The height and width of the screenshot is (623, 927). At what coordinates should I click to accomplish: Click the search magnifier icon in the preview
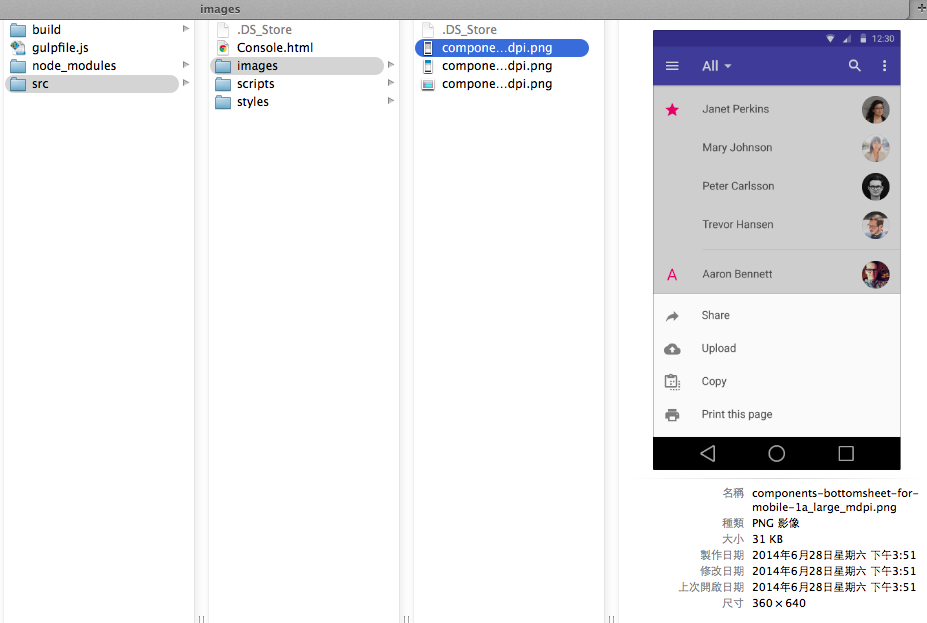click(x=854, y=66)
